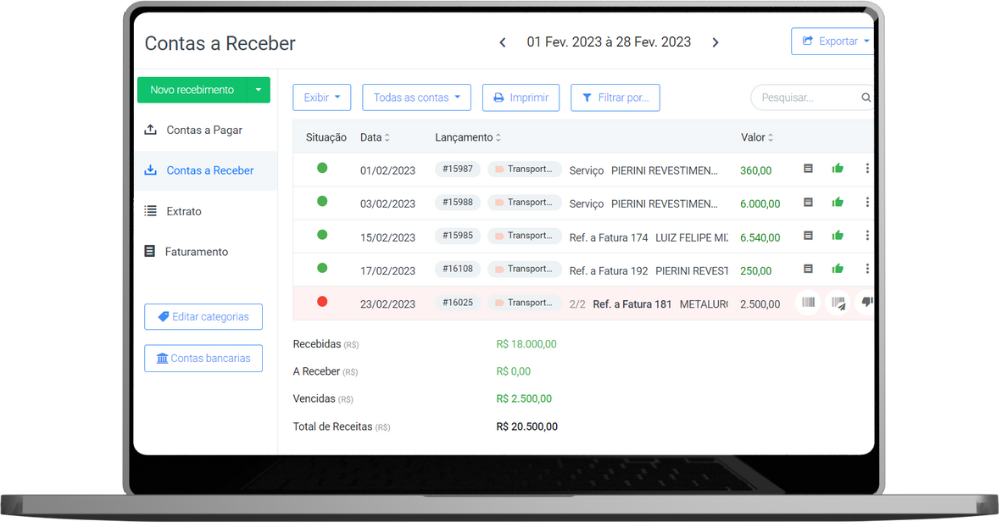This screenshot has width=1000, height=525.
Task: Expand the Exibir dropdown
Action: 321,98
